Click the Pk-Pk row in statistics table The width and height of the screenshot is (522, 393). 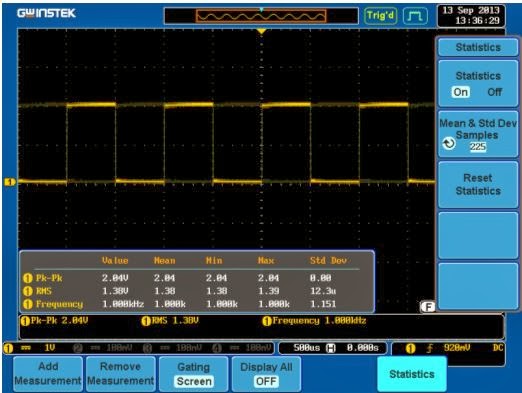(197, 278)
